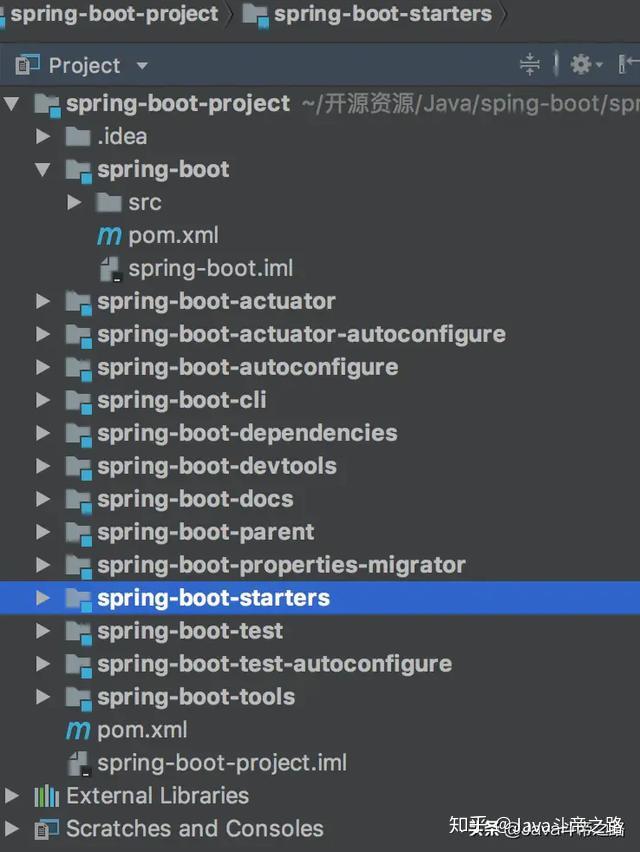This screenshot has height=852, width=640.
Task: Select spring-boot-actuator-autoconfigure label
Action: tap(302, 335)
